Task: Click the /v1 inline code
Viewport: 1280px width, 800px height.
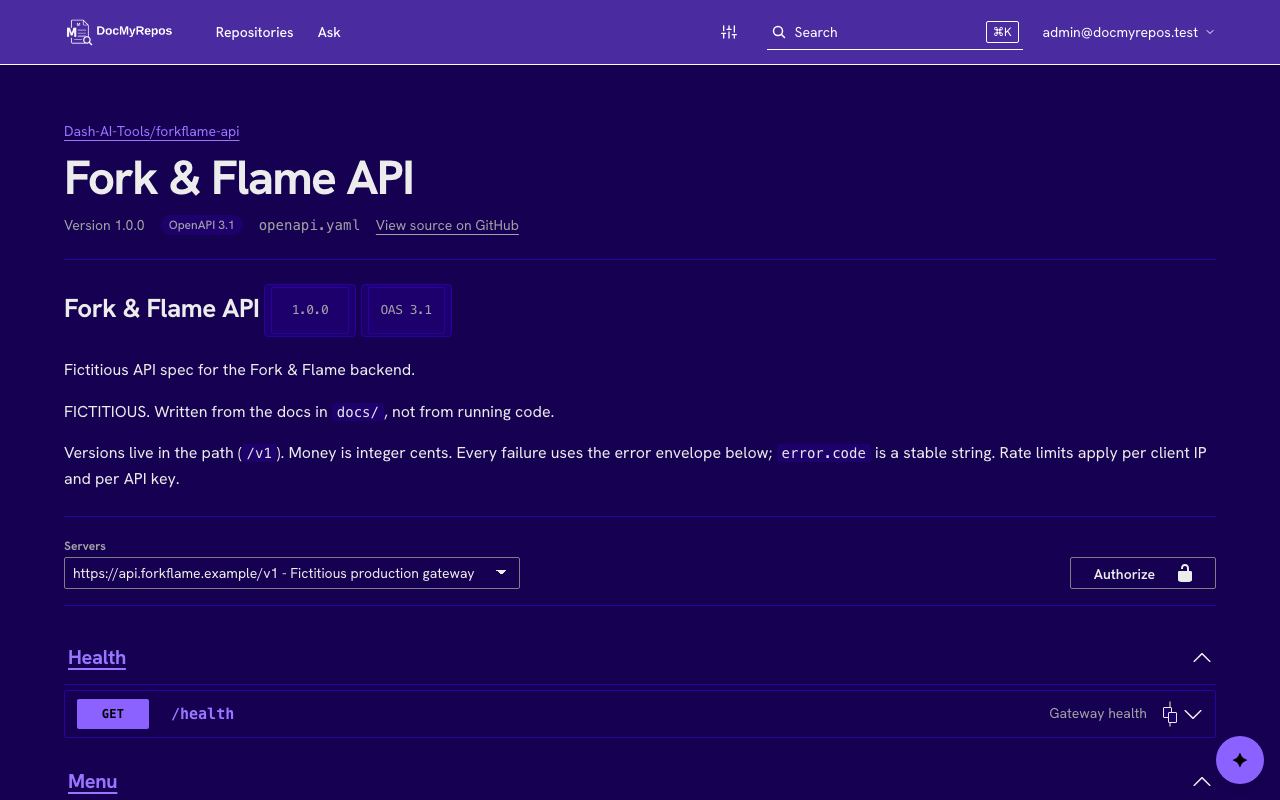Action: tap(259, 453)
